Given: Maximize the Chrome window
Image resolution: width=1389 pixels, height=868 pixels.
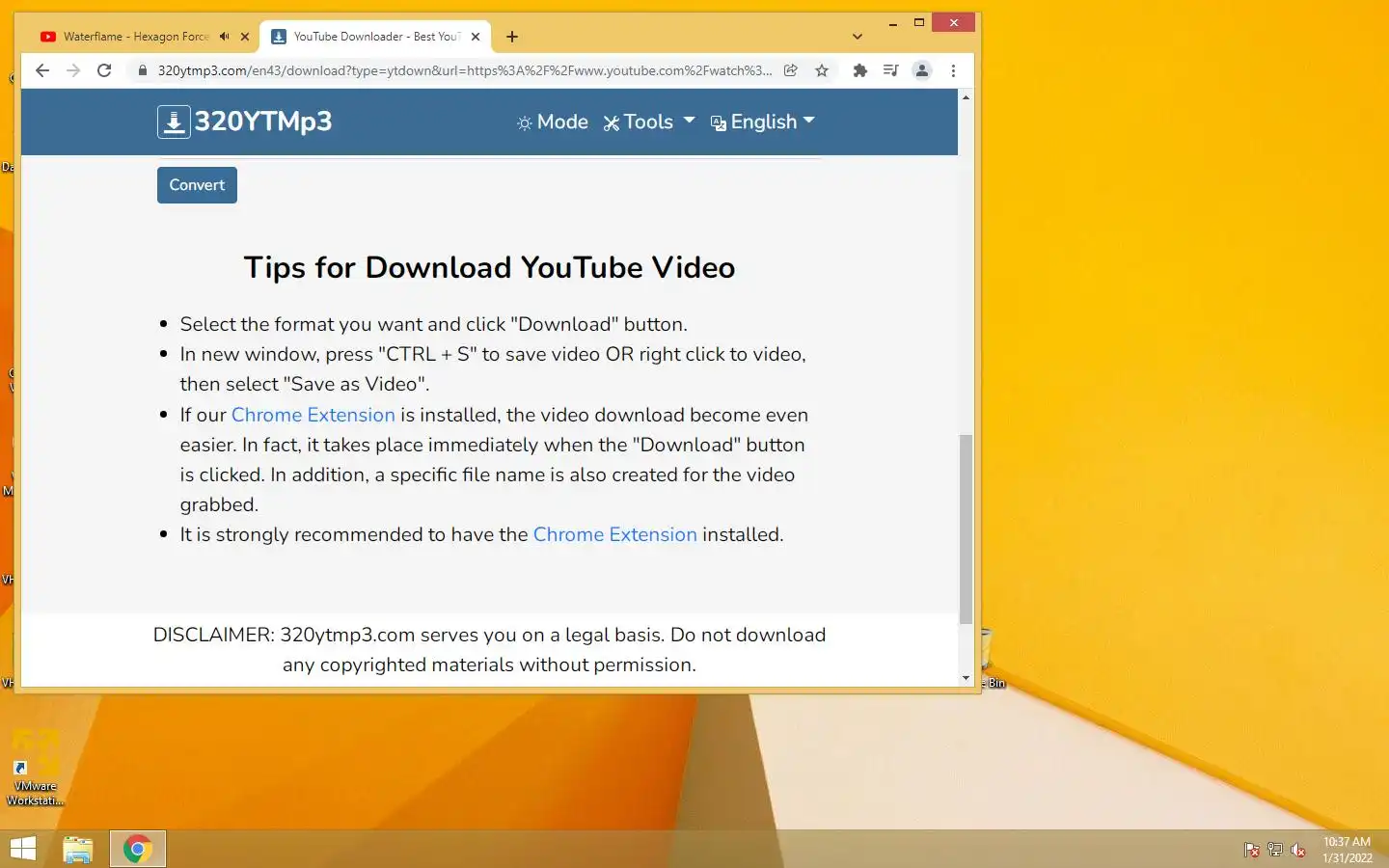Looking at the screenshot, I should (919, 22).
